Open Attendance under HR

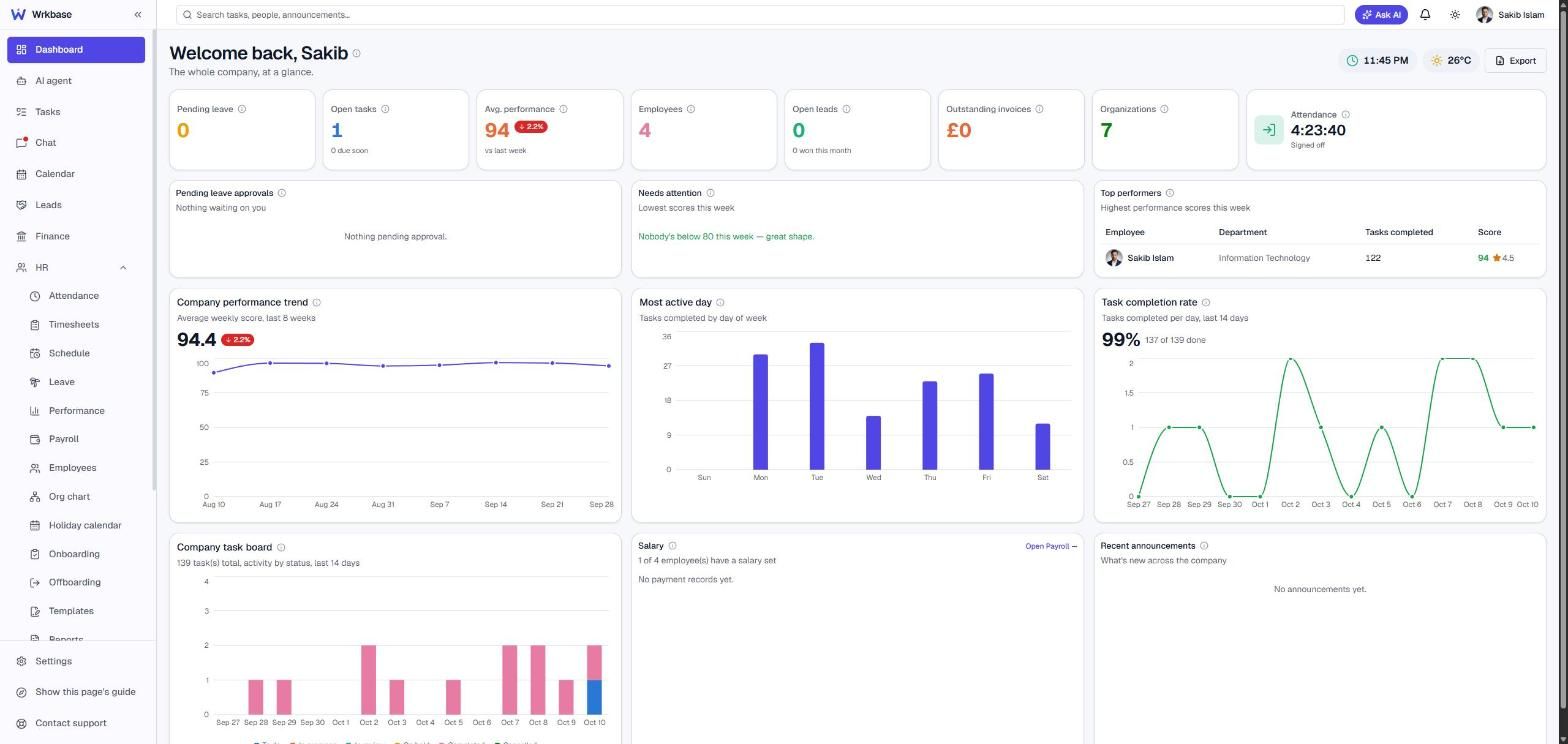83,296
